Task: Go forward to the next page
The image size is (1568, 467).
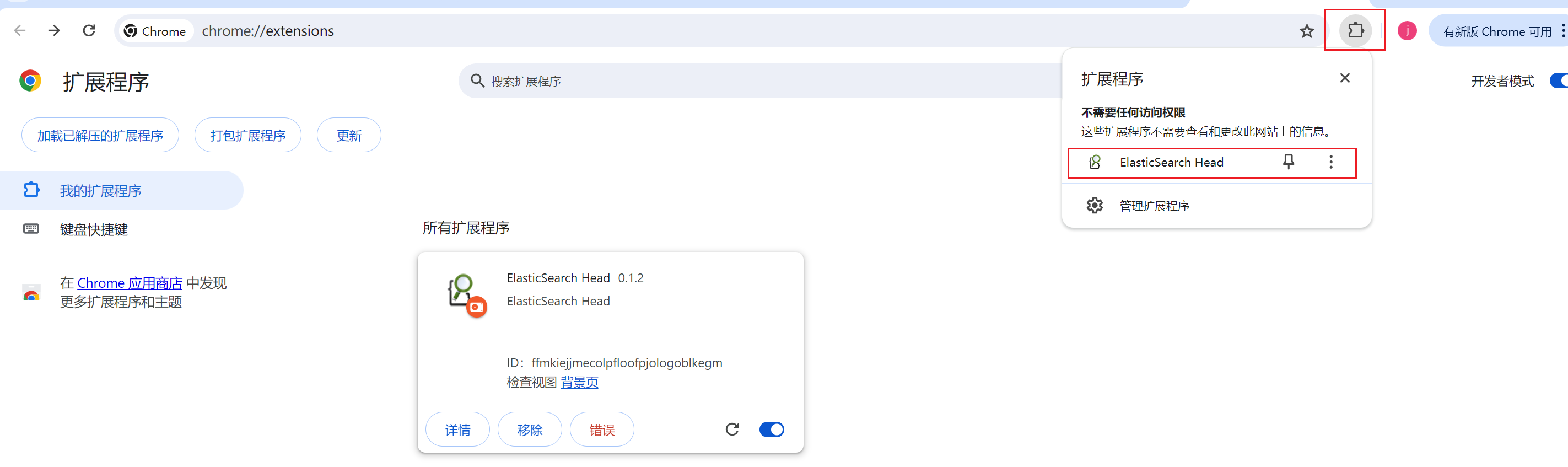Action: click(x=54, y=30)
